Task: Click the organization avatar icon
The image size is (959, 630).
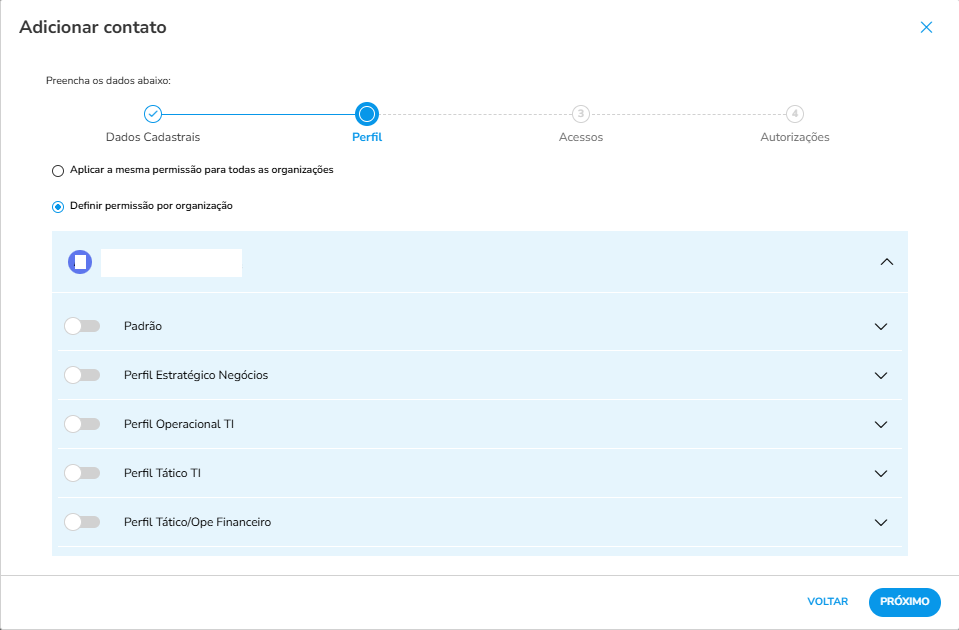Action: tap(80, 262)
